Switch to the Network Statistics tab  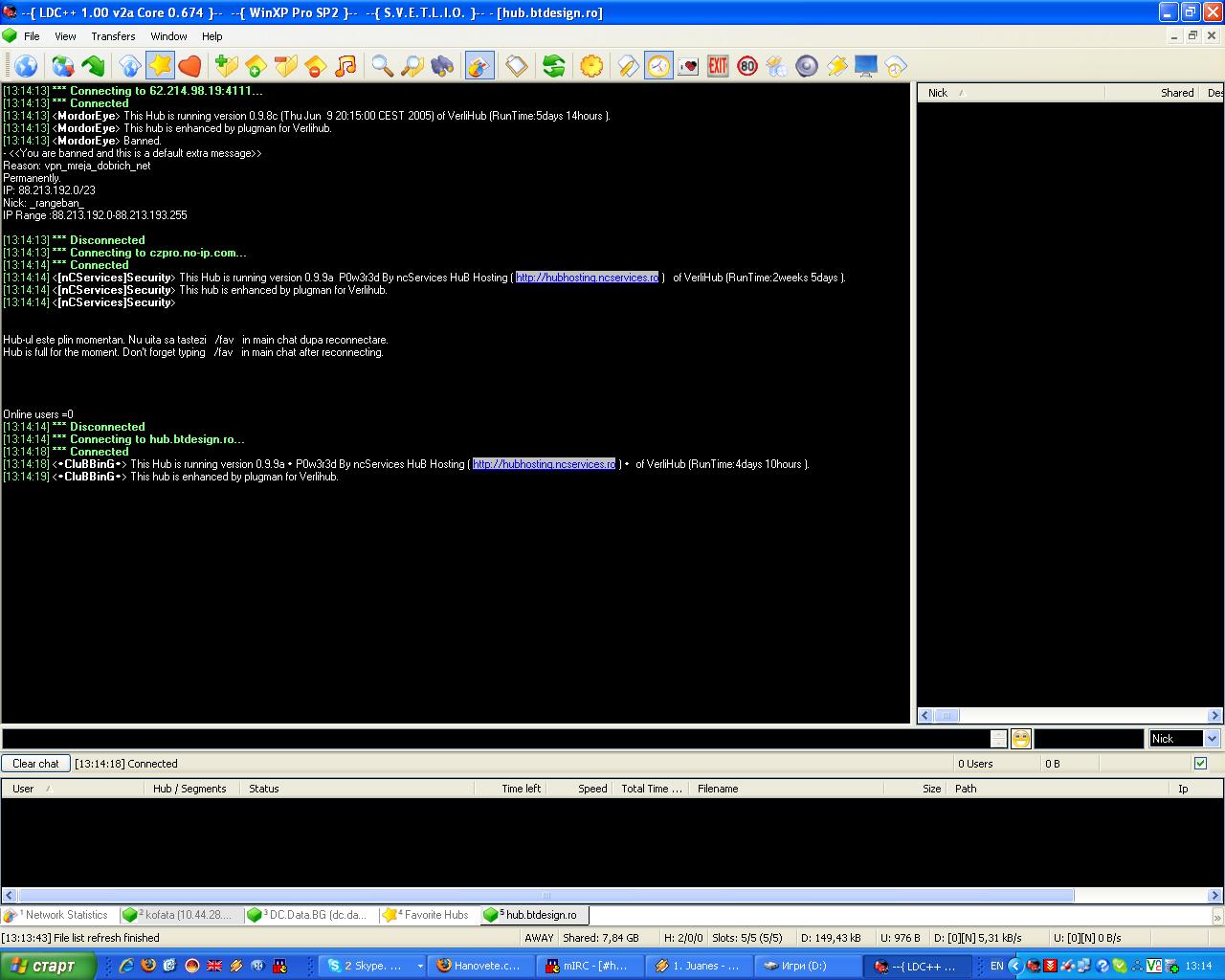point(57,915)
